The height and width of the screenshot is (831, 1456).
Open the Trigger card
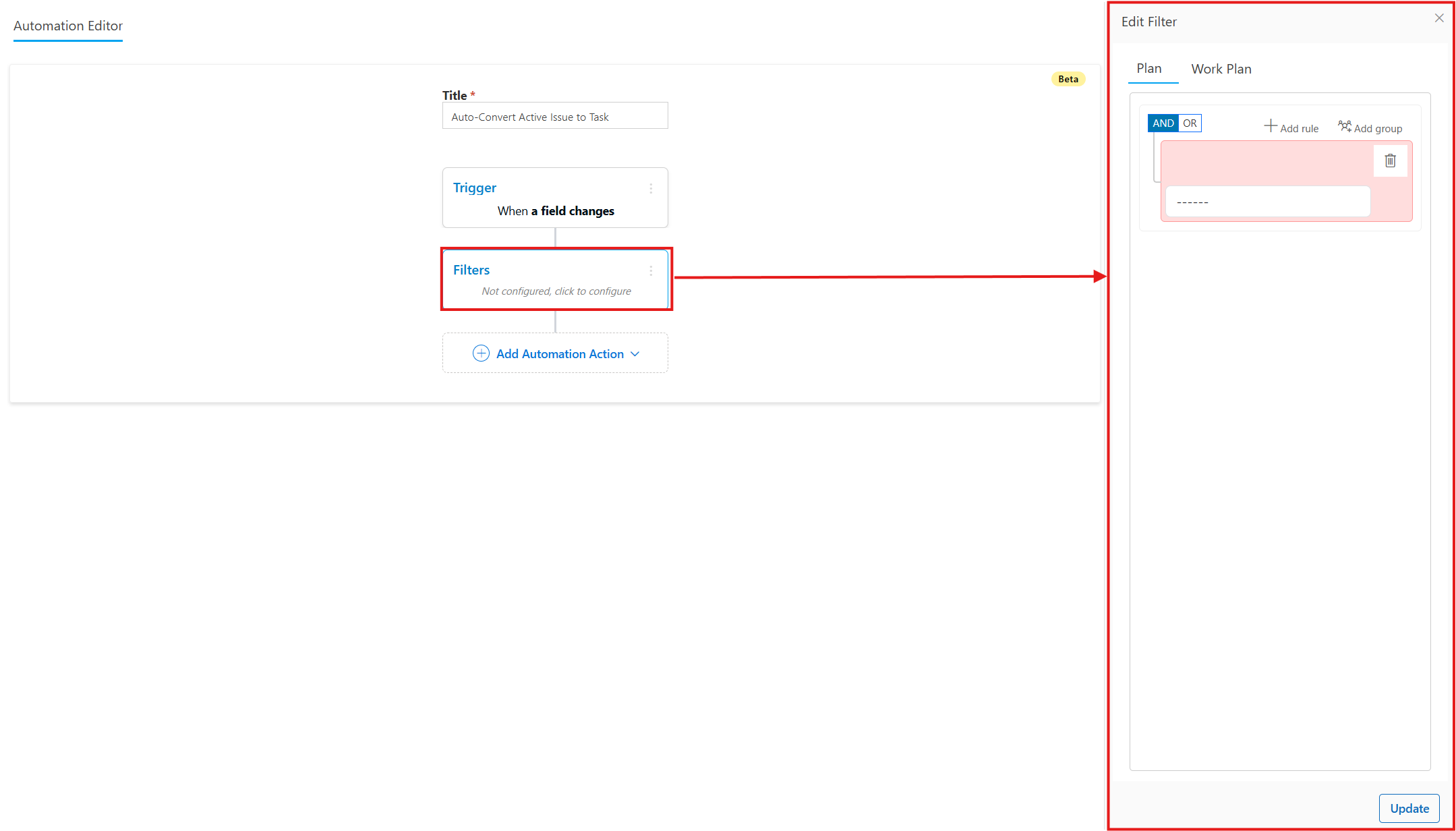click(x=555, y=198)
